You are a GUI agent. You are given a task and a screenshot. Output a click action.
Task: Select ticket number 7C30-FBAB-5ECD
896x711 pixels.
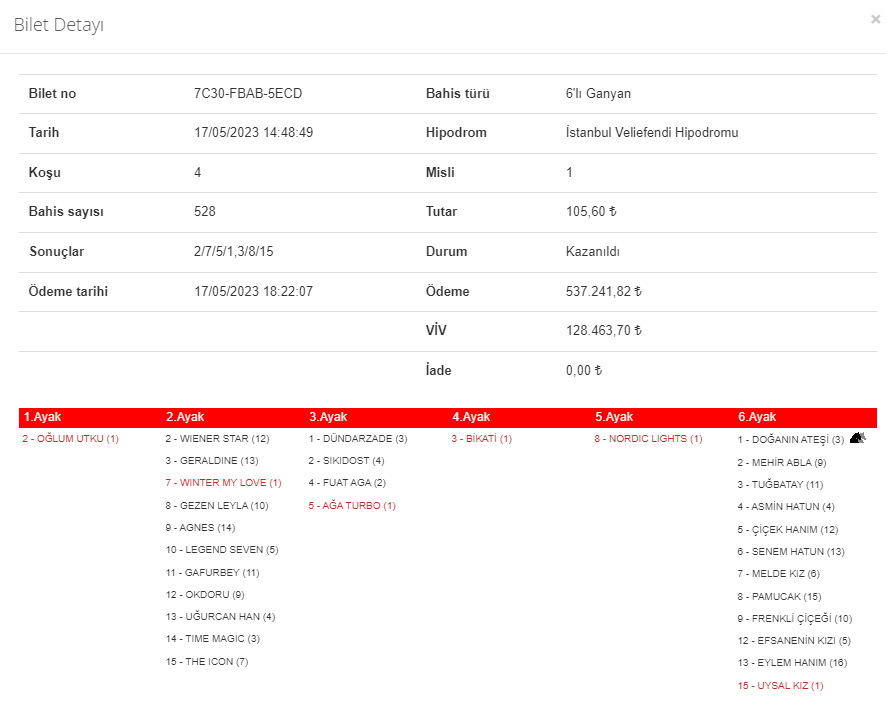tap(248, 94)
